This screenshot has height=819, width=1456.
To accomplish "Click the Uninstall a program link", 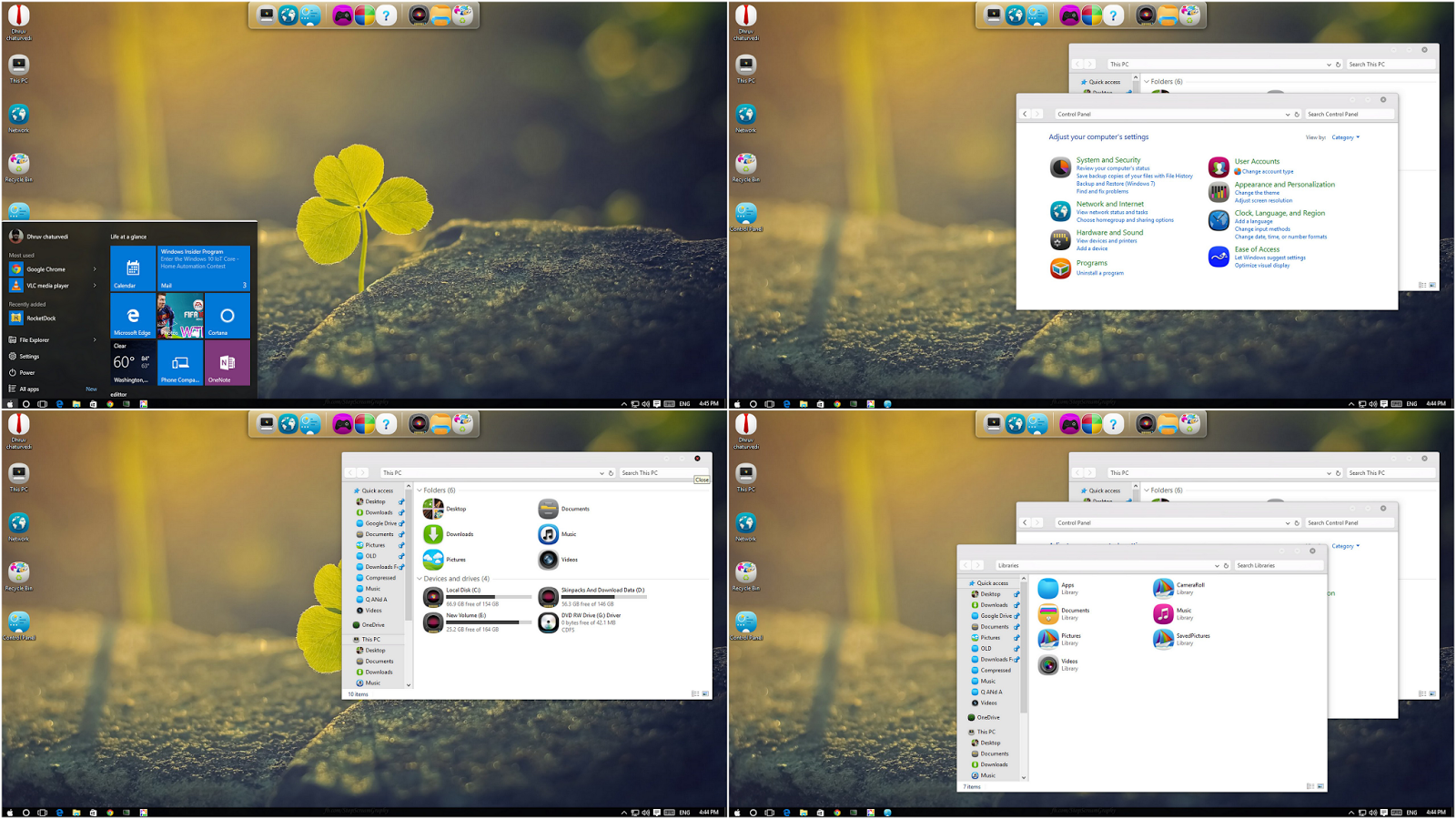I will click(1100, 273).
